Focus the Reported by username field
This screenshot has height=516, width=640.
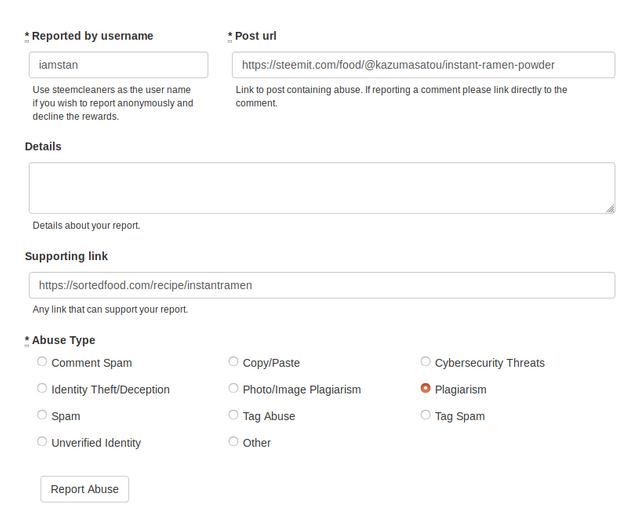tap(118, 64)
